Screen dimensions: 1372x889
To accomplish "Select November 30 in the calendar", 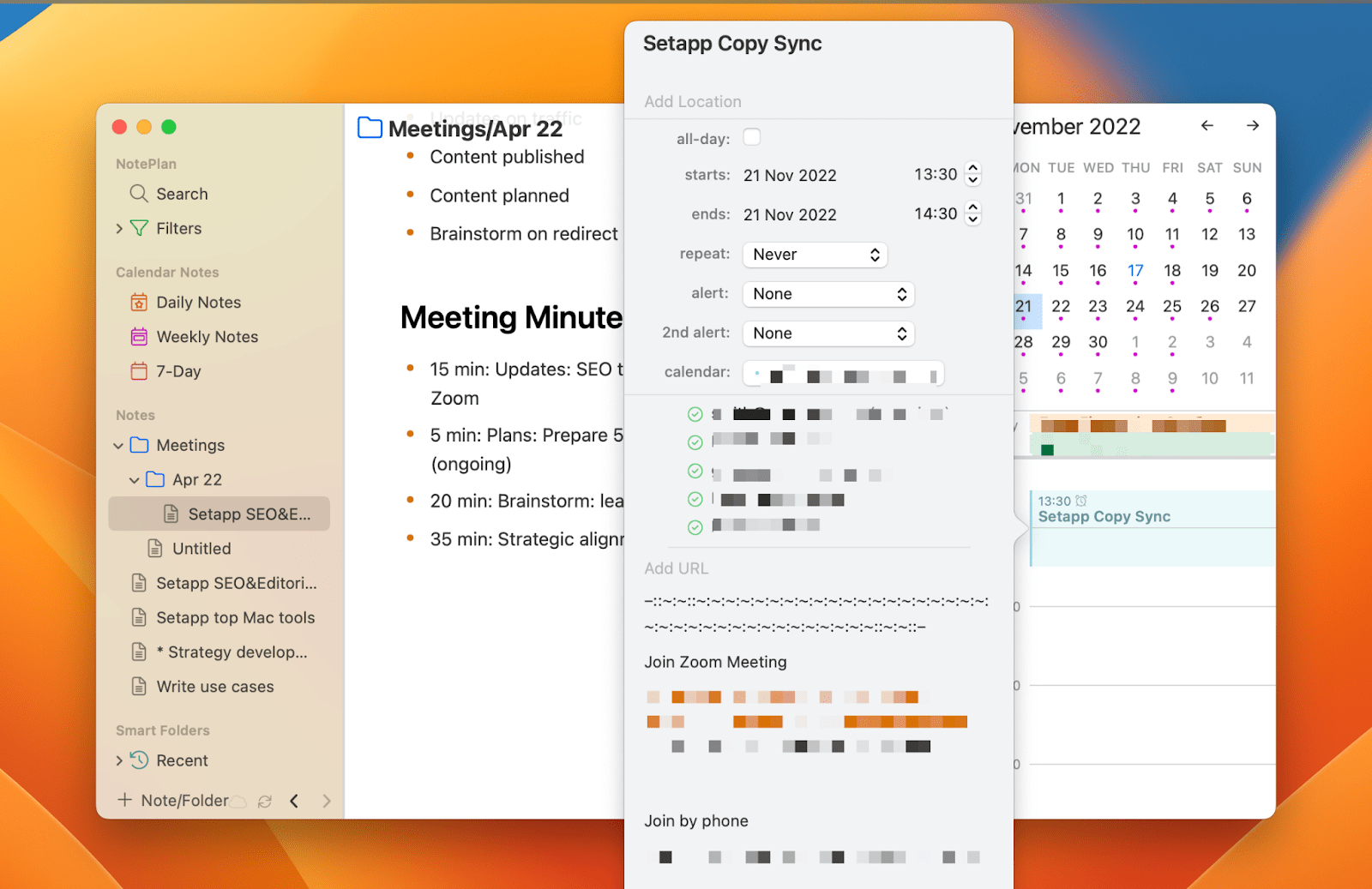I will point(1098,343).
